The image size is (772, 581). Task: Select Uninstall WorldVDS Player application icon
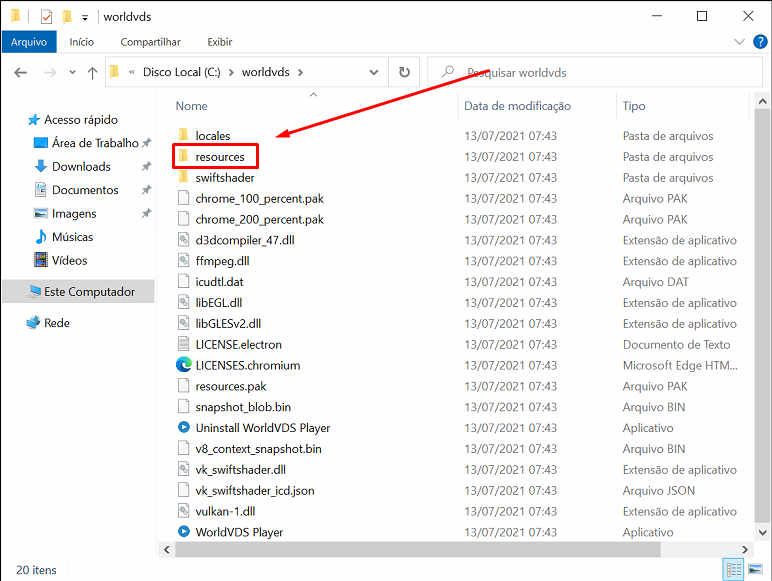[184, 427]
